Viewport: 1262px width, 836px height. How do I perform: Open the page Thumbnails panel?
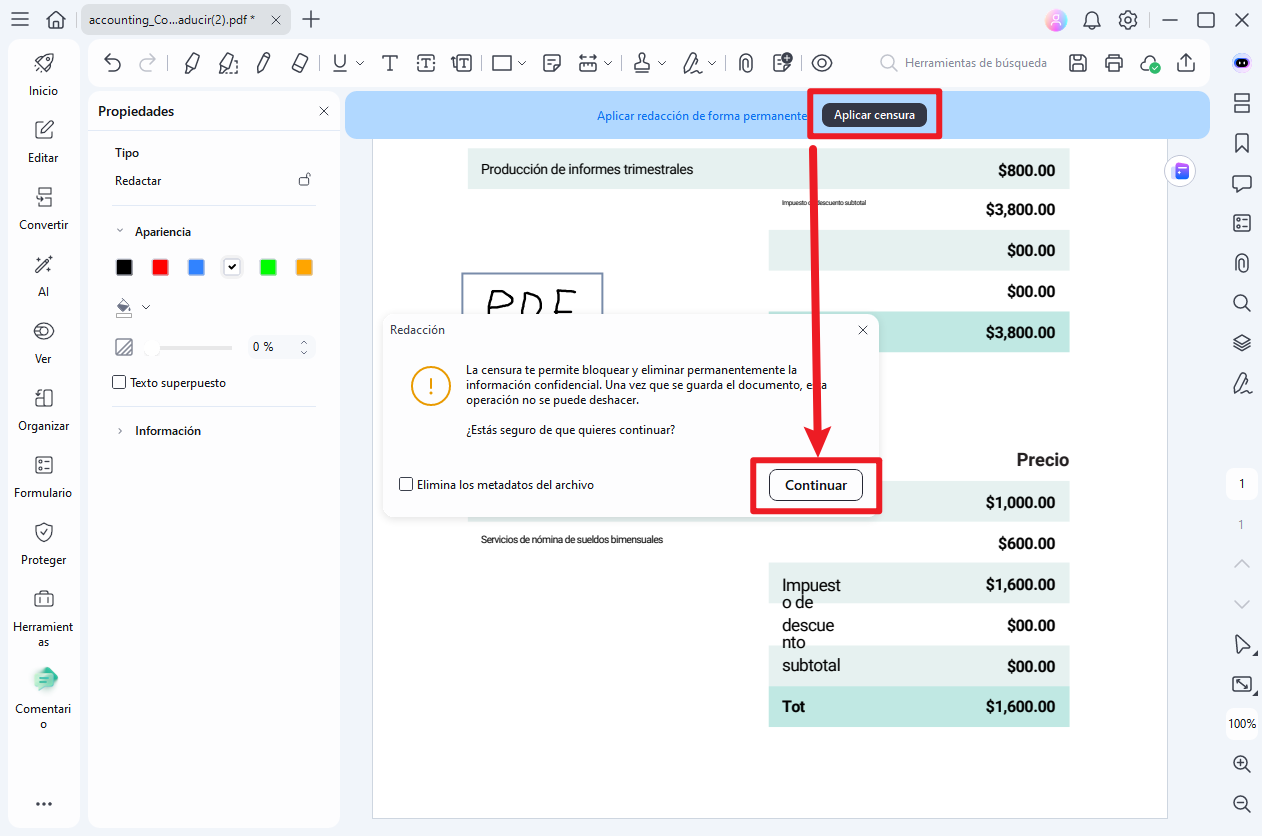(1241, 103)
